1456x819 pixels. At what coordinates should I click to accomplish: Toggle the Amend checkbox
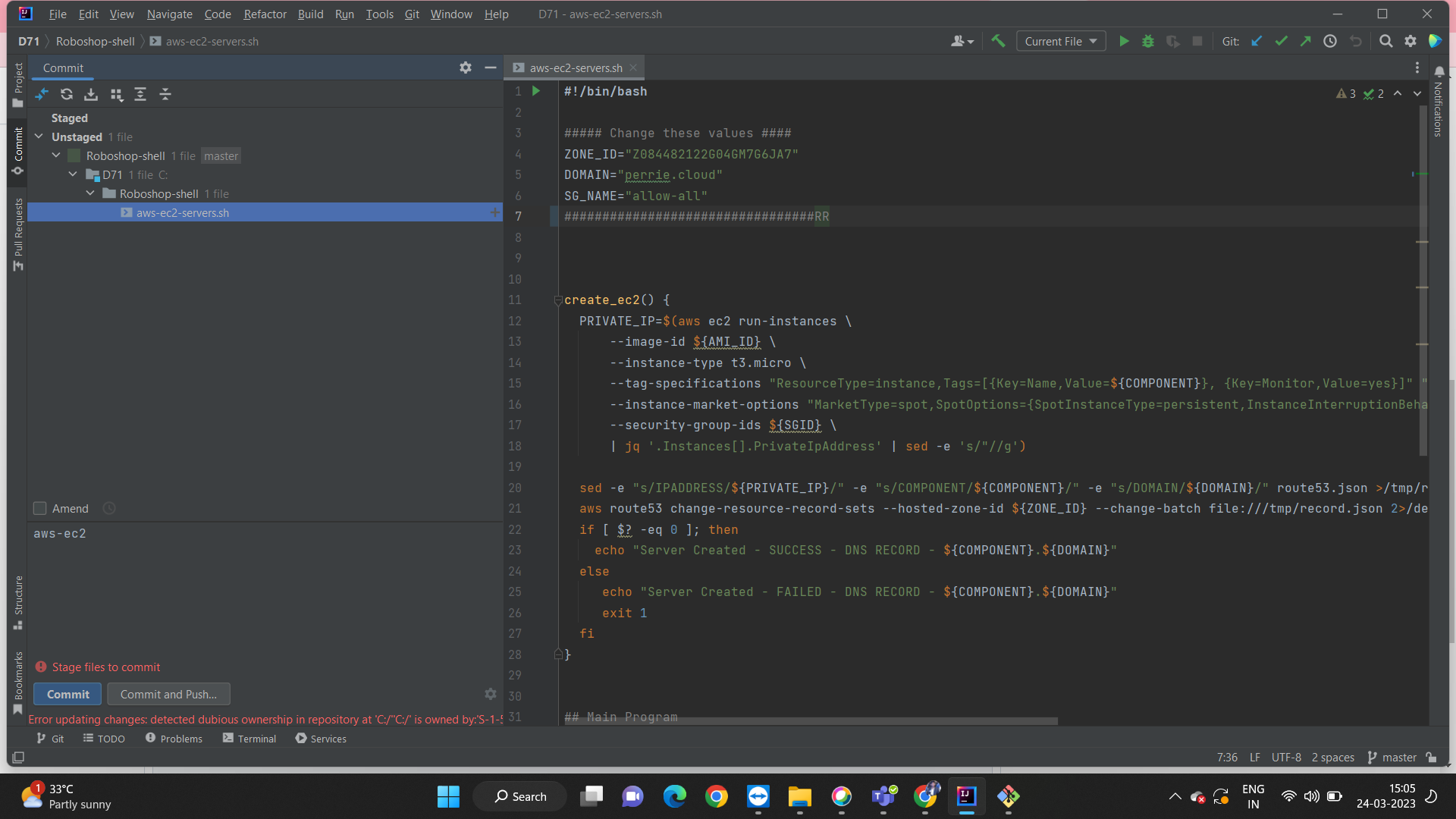tap(40, 508)
